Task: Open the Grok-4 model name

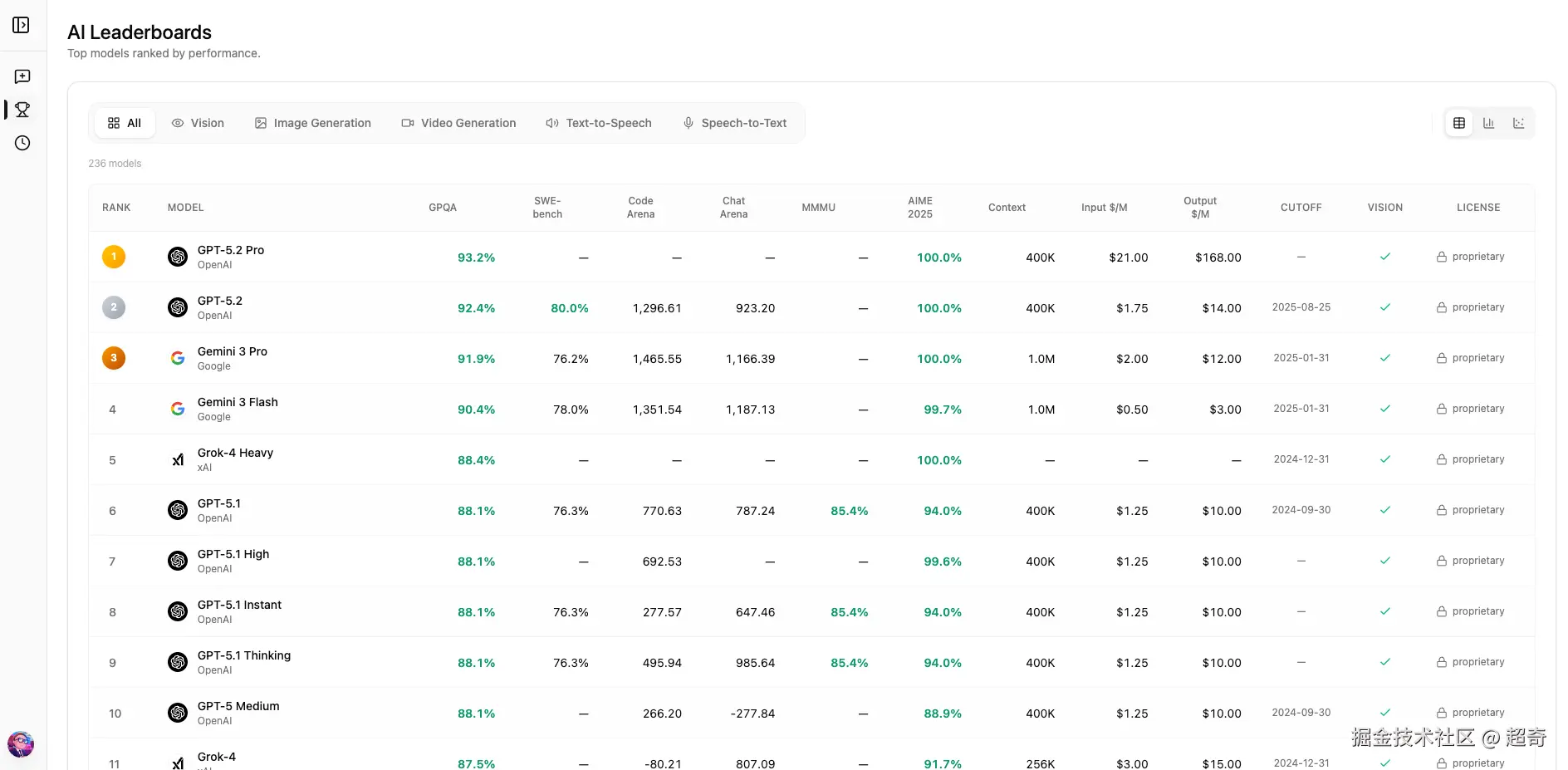Action: click(x=217, y=757)
